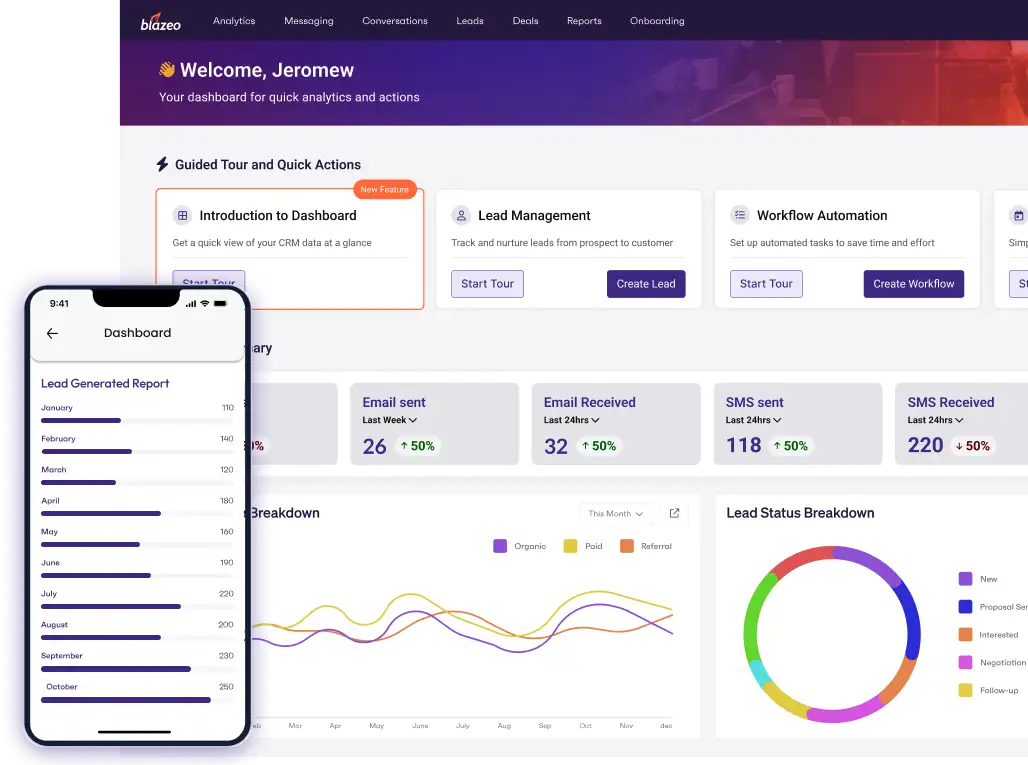1028x765 pixels.
Task: Open the Last Week dropdown on Email sent card
Action: click(389, 421)
